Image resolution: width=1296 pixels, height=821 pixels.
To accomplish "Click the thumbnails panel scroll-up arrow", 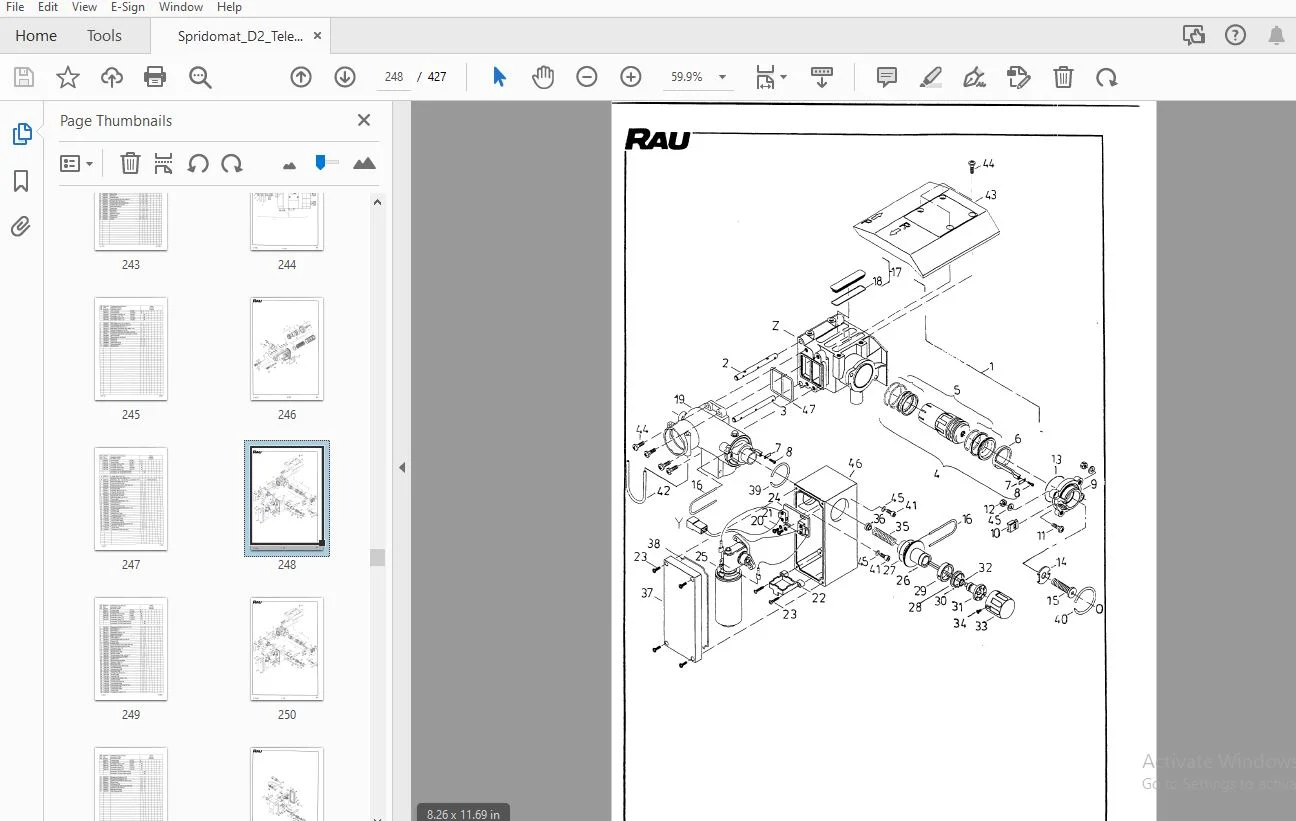I will (x=377, y=202).
